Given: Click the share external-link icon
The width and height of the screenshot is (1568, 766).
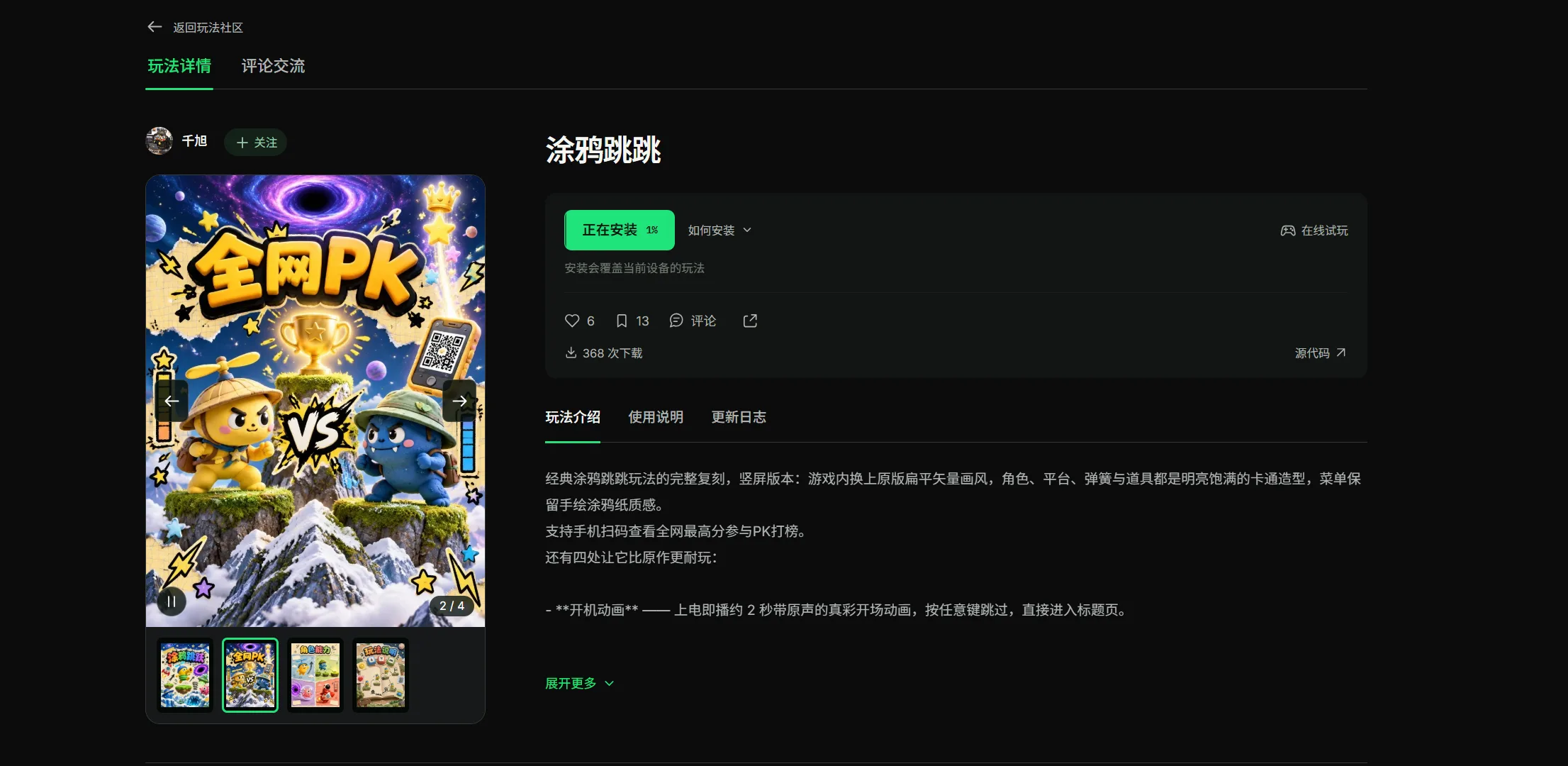Looking at the screenshot, I should pos(750,321).
